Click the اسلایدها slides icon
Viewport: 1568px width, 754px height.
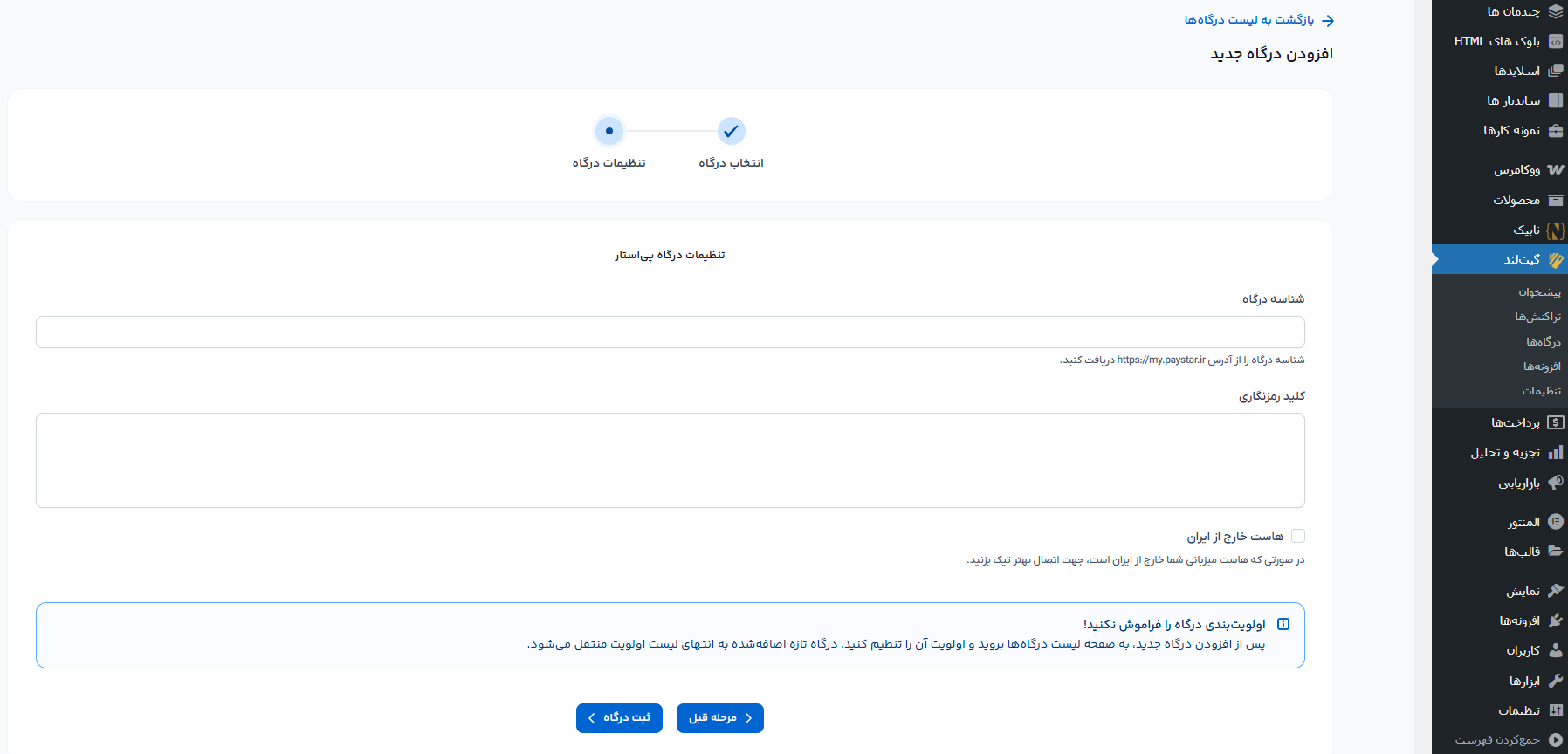(x=1555, y=71)
